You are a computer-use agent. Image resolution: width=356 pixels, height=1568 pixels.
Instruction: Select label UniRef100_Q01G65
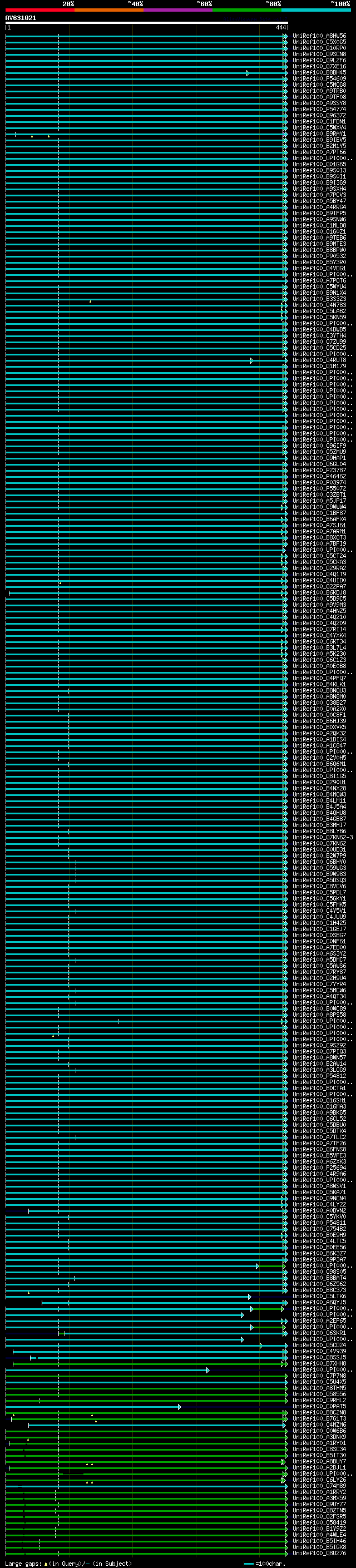[x=319, y=164]
